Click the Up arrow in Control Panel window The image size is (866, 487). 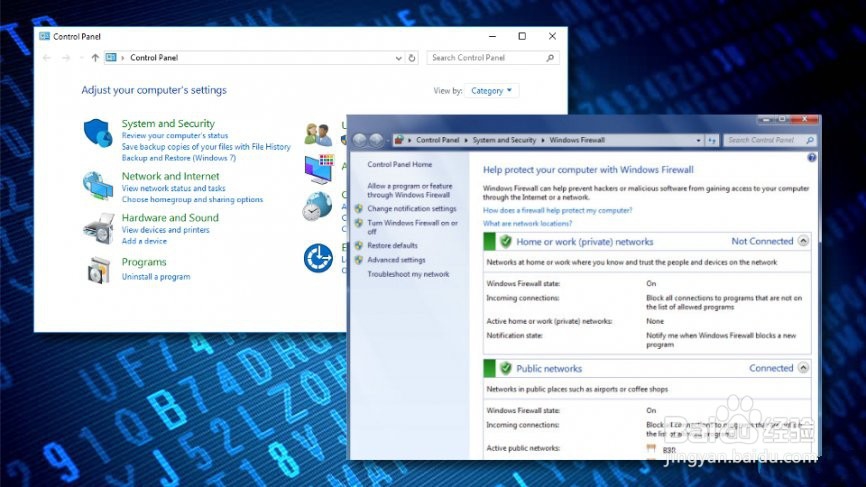(x=95, y=57)
